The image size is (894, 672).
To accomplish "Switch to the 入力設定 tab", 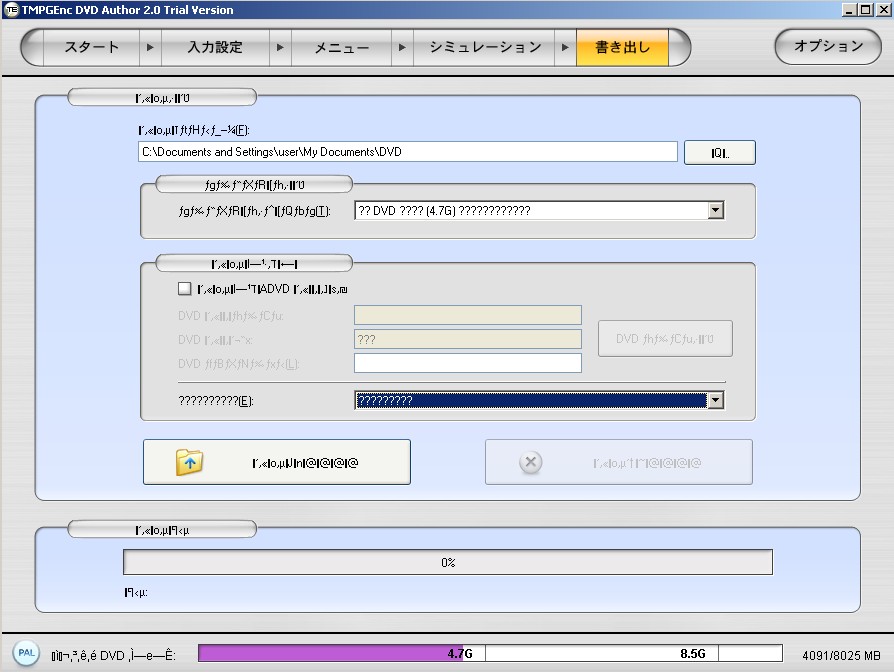I will (x=215, y=47).
